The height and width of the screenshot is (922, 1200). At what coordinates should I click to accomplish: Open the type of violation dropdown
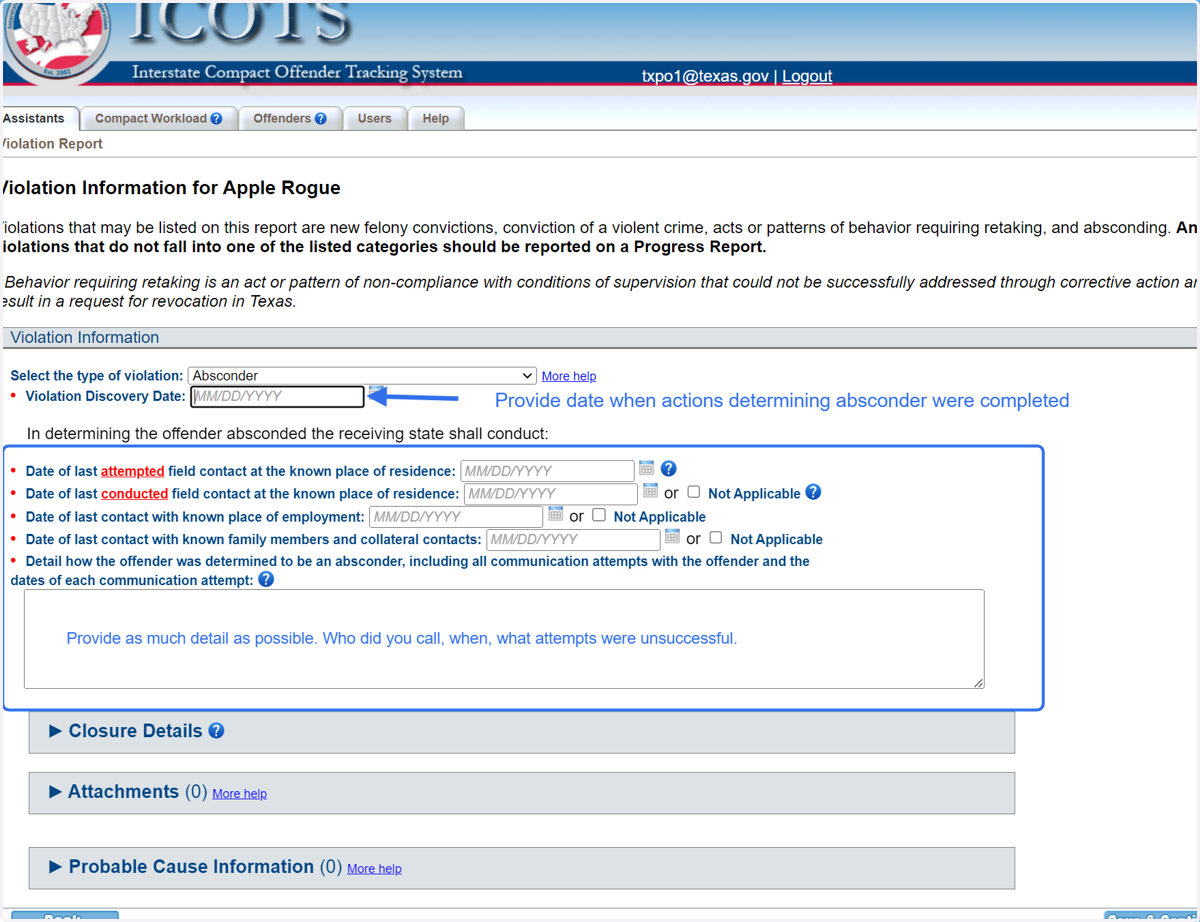click(x=362, y=376)
